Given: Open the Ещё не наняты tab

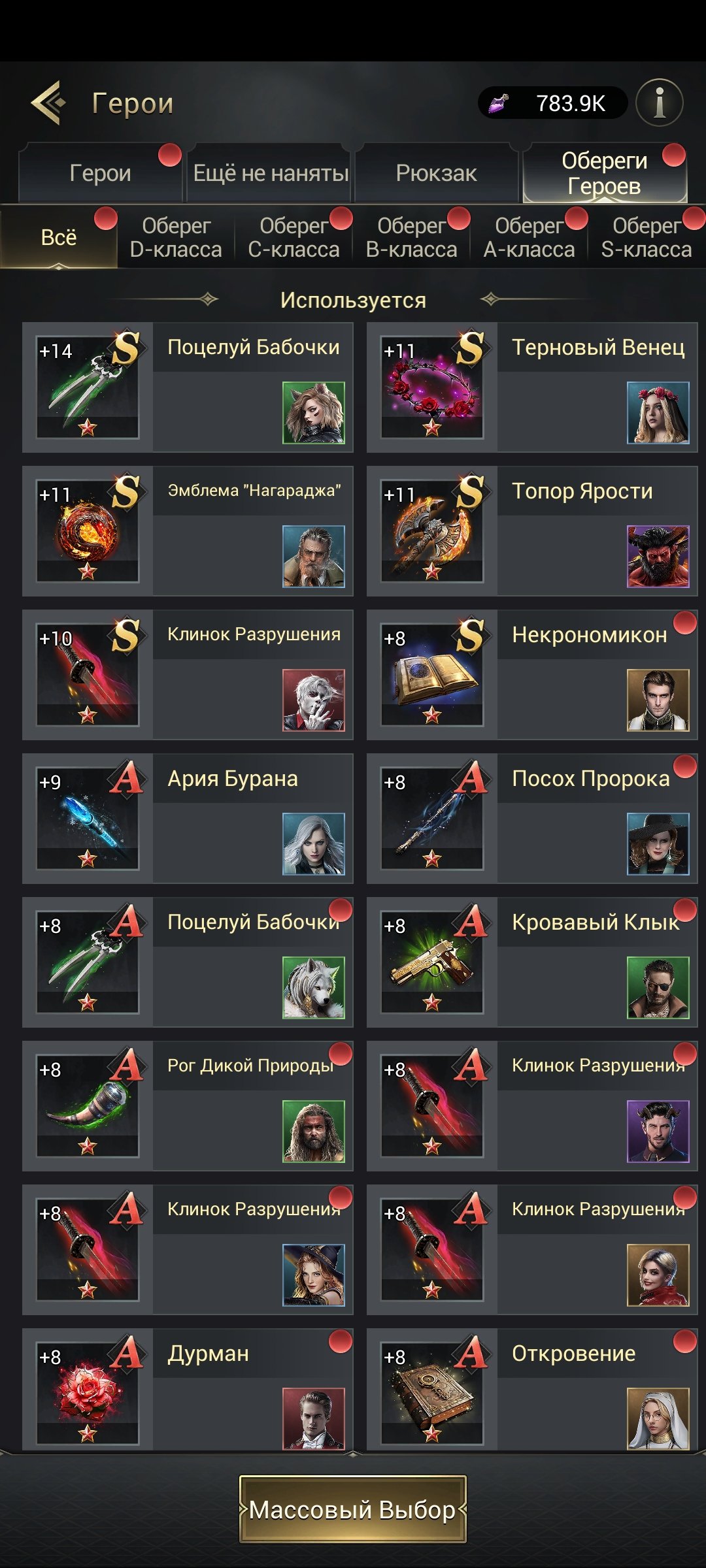Looking at the screenshot, I should tap(270, 173).
